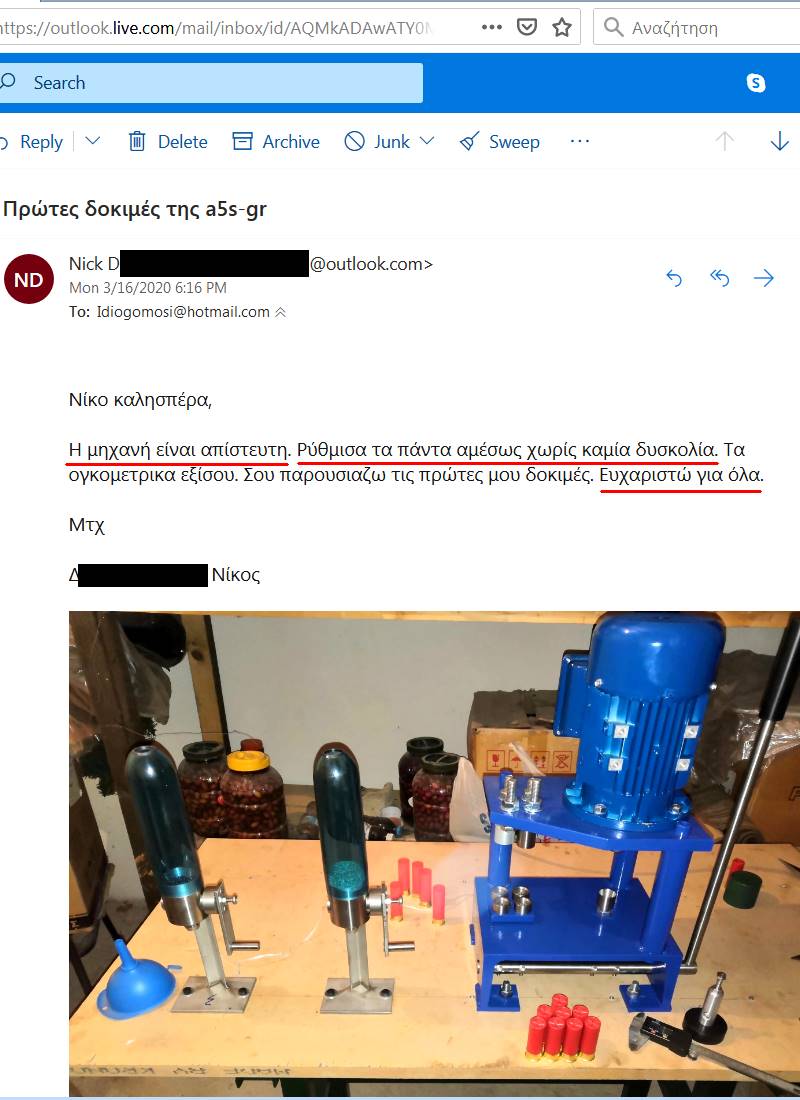Open the page actions three-dot menu

coord(491,27)
